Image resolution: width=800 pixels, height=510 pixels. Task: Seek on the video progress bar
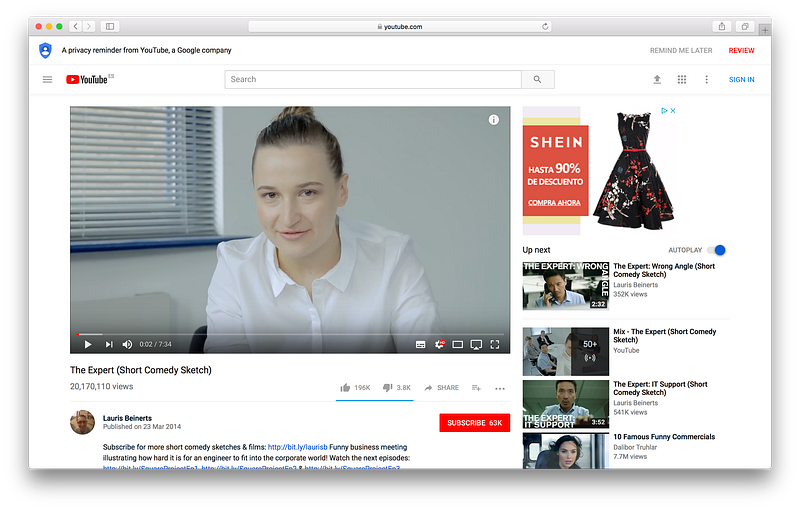(x=290, y=334)
